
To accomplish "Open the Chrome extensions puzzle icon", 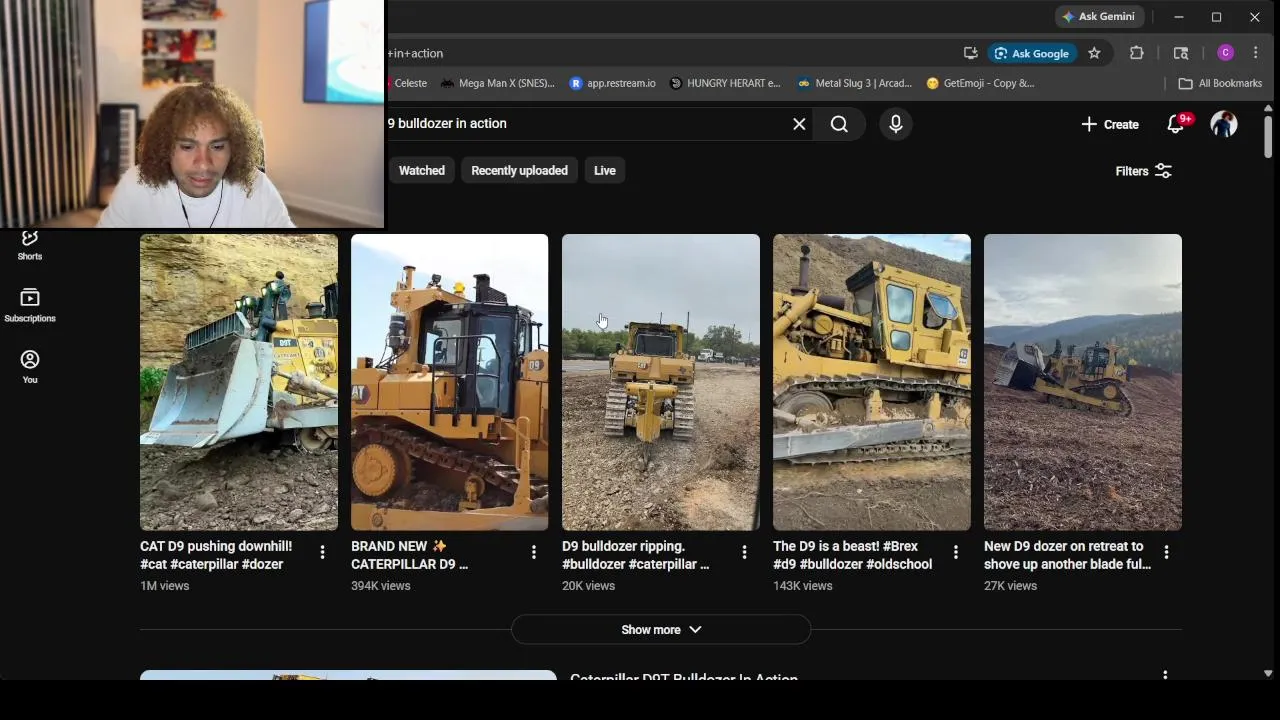I will pos(1137,53).
